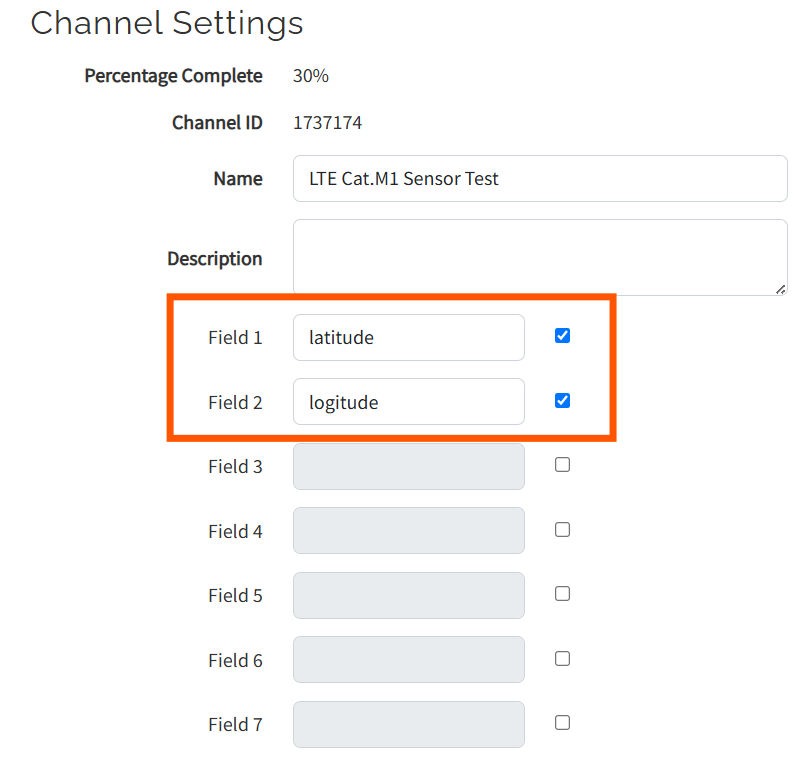Screen dimensions: 806x758
Task: Enable the Field 4 checkbox
Action: click(x=562, y=529)
